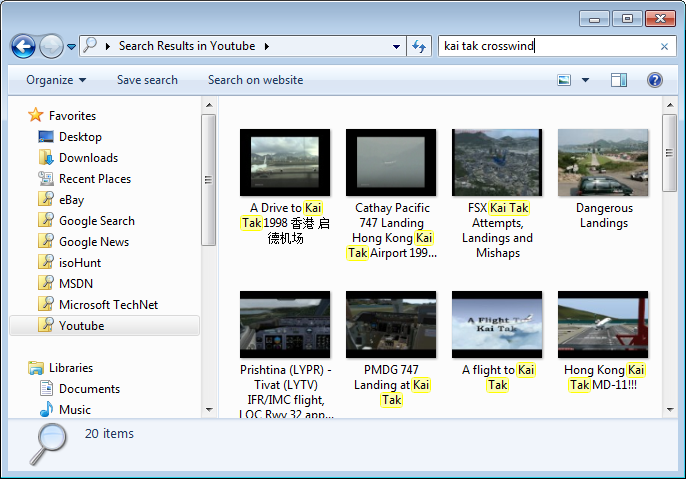686x479 pixels.
Task: Click the isoHunt connector icon
Action: point(46,262)
